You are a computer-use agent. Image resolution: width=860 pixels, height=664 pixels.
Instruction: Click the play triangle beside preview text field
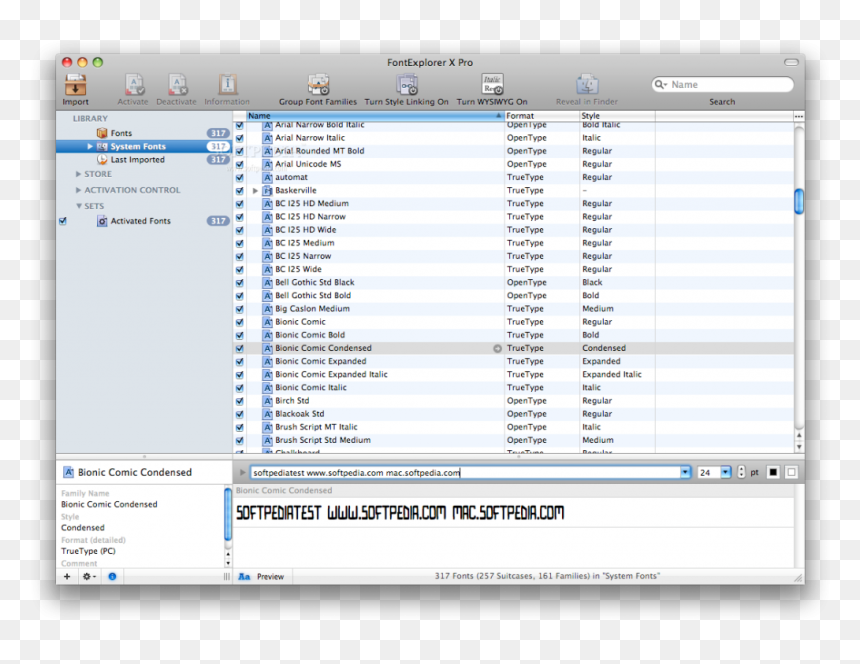[x=242, y=472]
